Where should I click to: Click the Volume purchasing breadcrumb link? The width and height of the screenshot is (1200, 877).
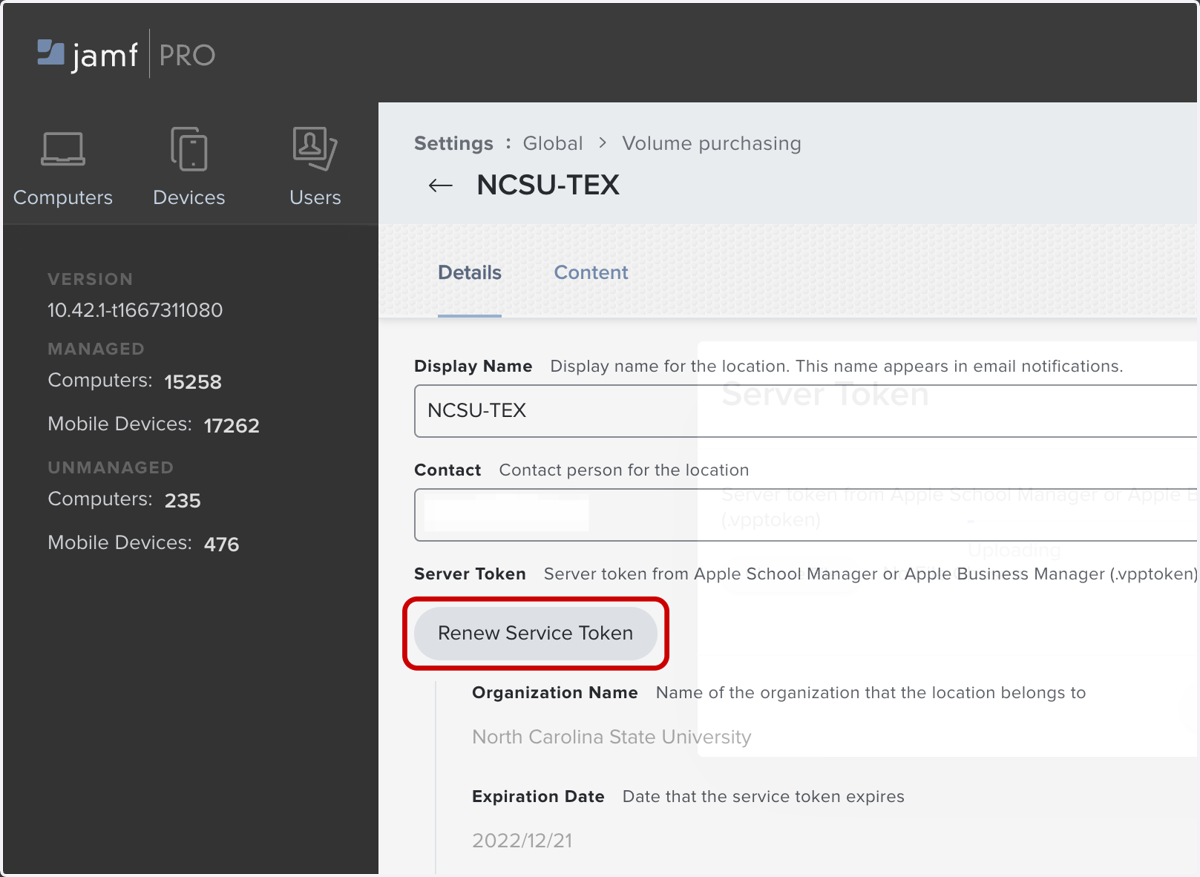tap(712, 143)
